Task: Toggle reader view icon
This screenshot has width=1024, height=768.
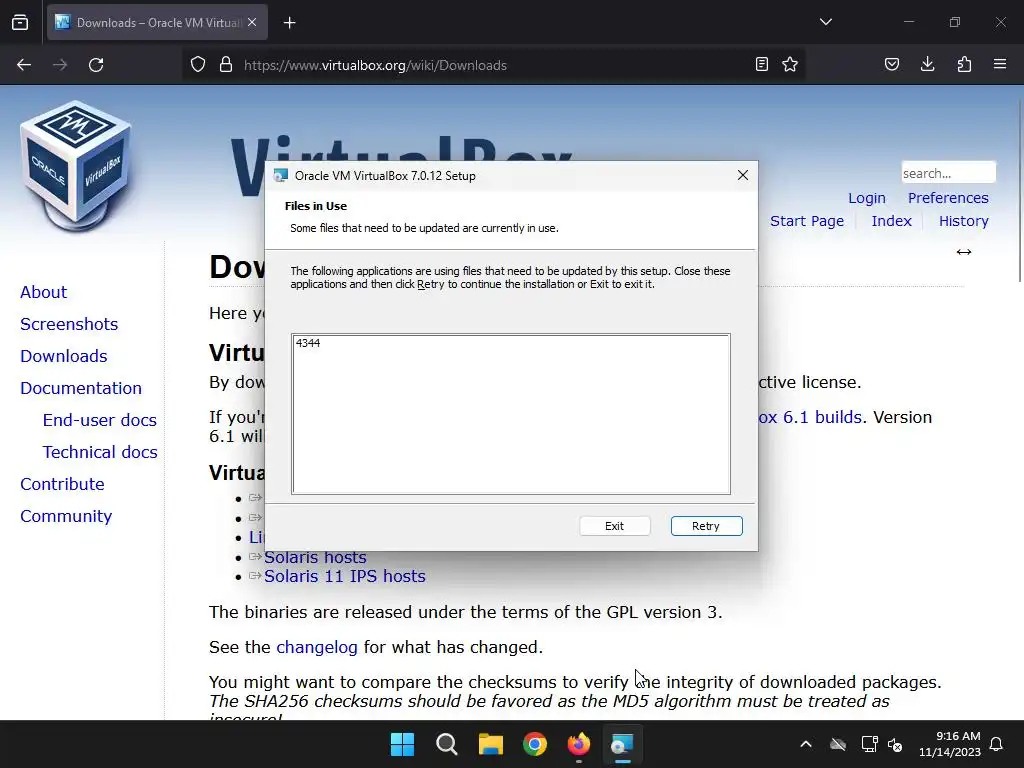Action: pyautogui.click(x=761, y=65)
